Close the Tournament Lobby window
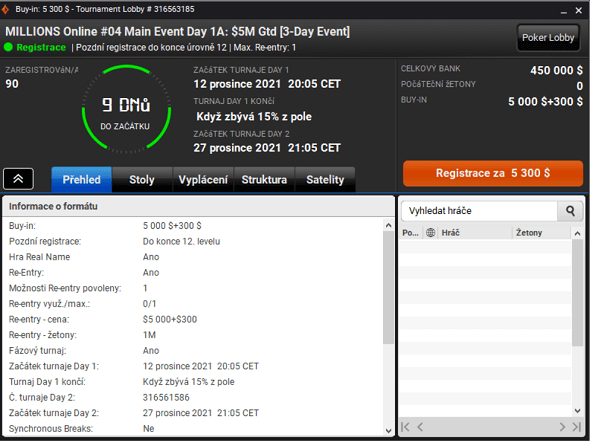590x441 pixels. [579, 11]
